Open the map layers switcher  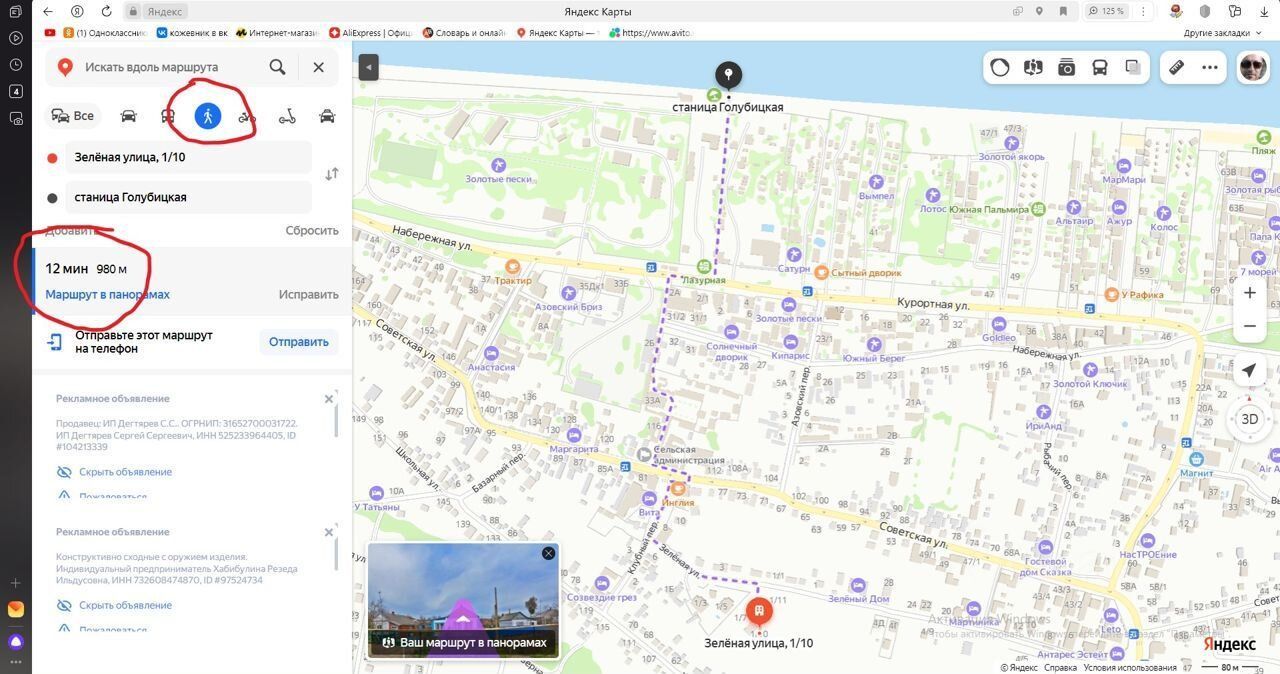1133,67
